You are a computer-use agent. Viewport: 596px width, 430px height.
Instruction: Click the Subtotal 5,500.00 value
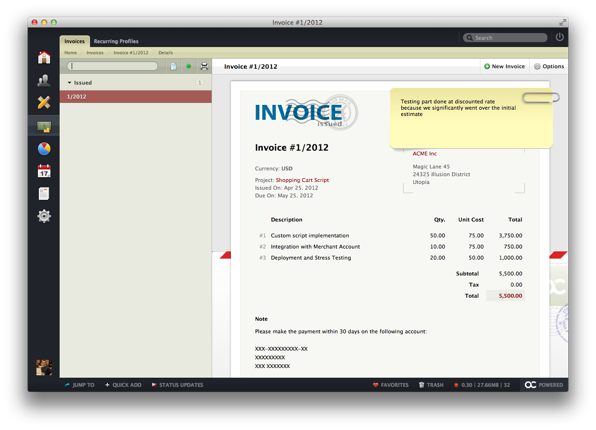[x=510, y=273]
